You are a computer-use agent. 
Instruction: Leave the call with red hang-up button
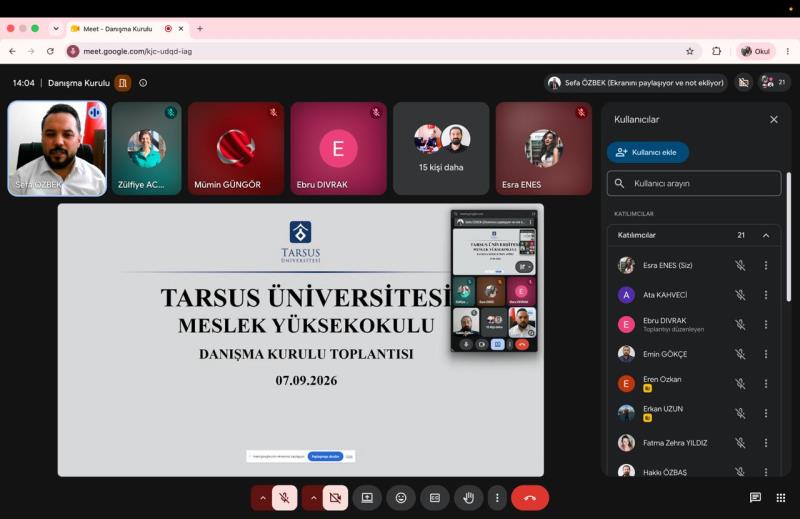point(530,498)
